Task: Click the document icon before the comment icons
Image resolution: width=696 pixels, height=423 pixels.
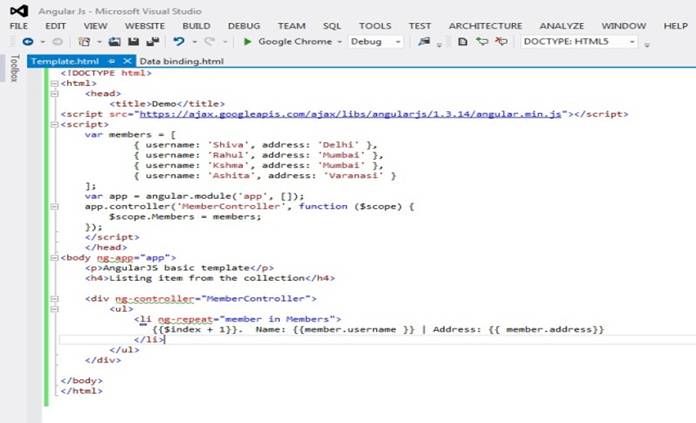Action: (x=463, y=42)
